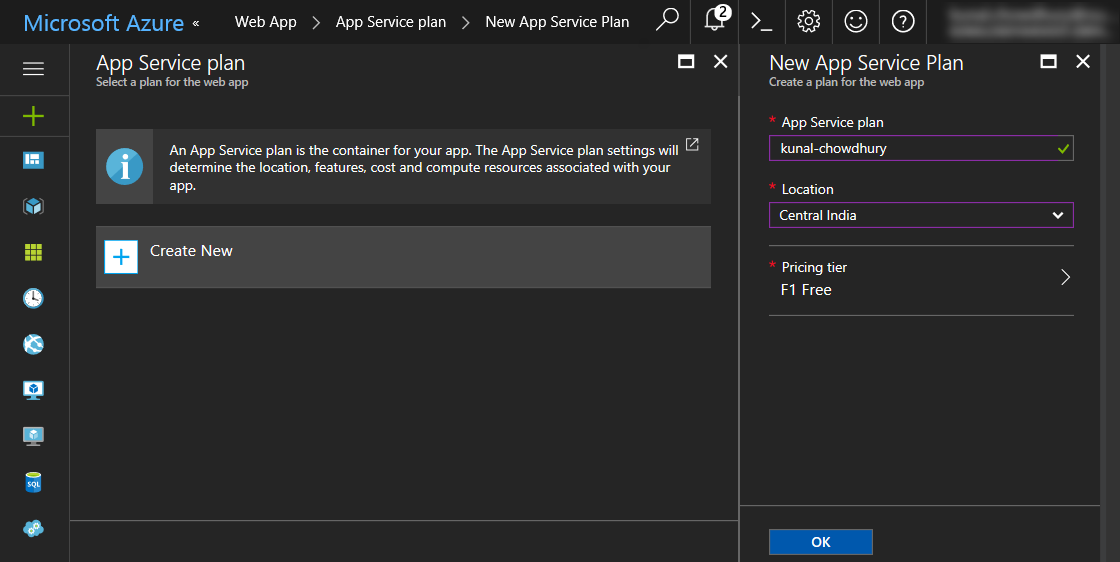Click the Microsoft Azure logo text
The width and height of the screenshot is (1120, 562).
pos(104,23)
